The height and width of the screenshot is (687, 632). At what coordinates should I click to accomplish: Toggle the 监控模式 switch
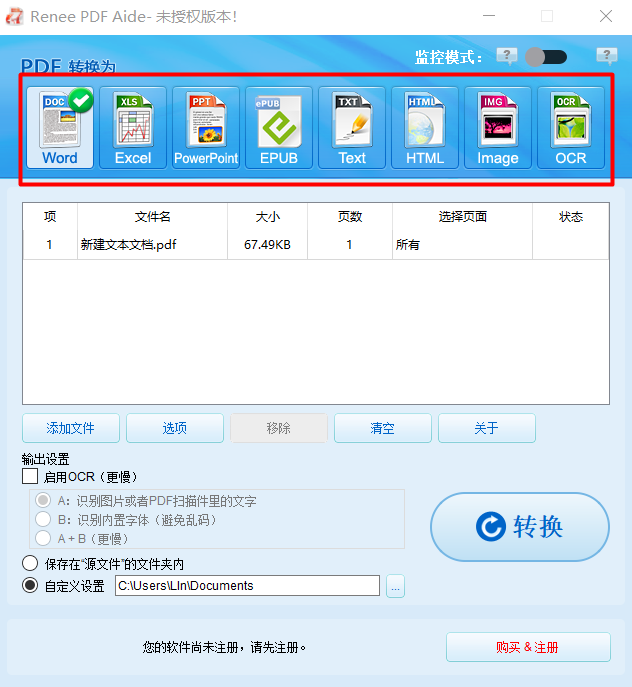[546, 57]
